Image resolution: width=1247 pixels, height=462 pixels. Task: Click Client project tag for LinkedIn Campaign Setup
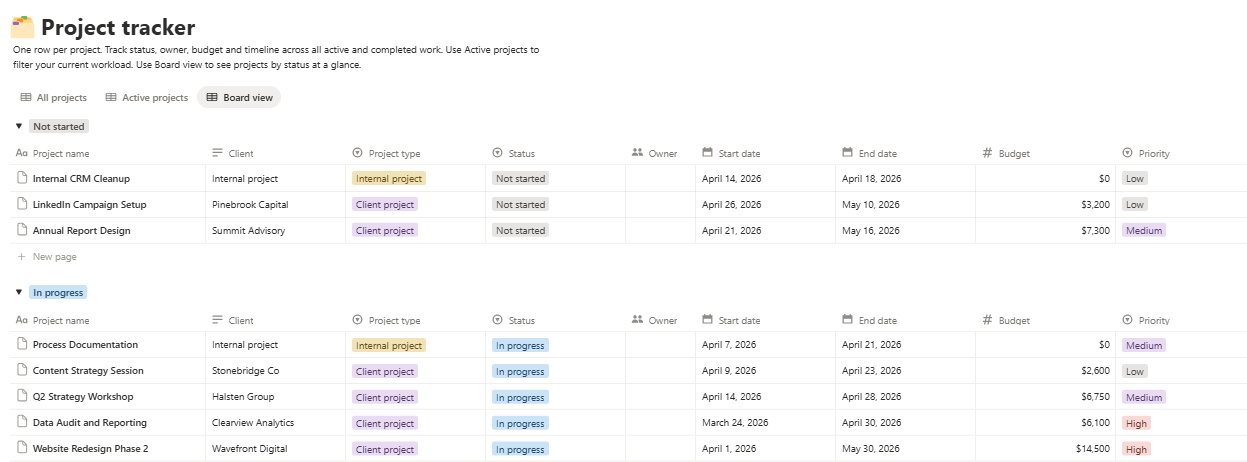click(x=385, y=204)
